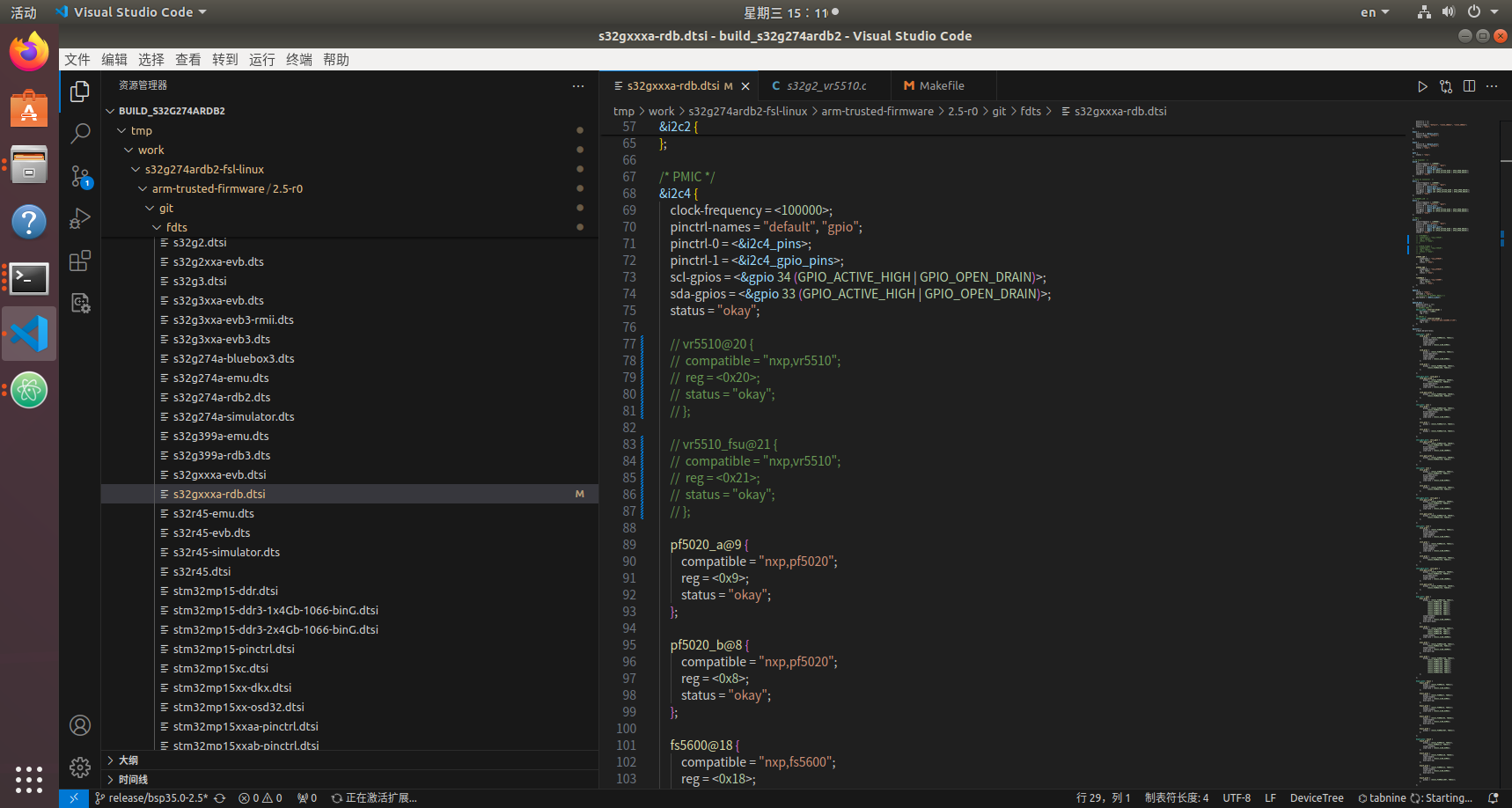The width and height of the screenshot is (1512, 808).
Task: Switch to the s32g2_vr5510.c tab
Action: pyautogui.click(x=826, y=86)
